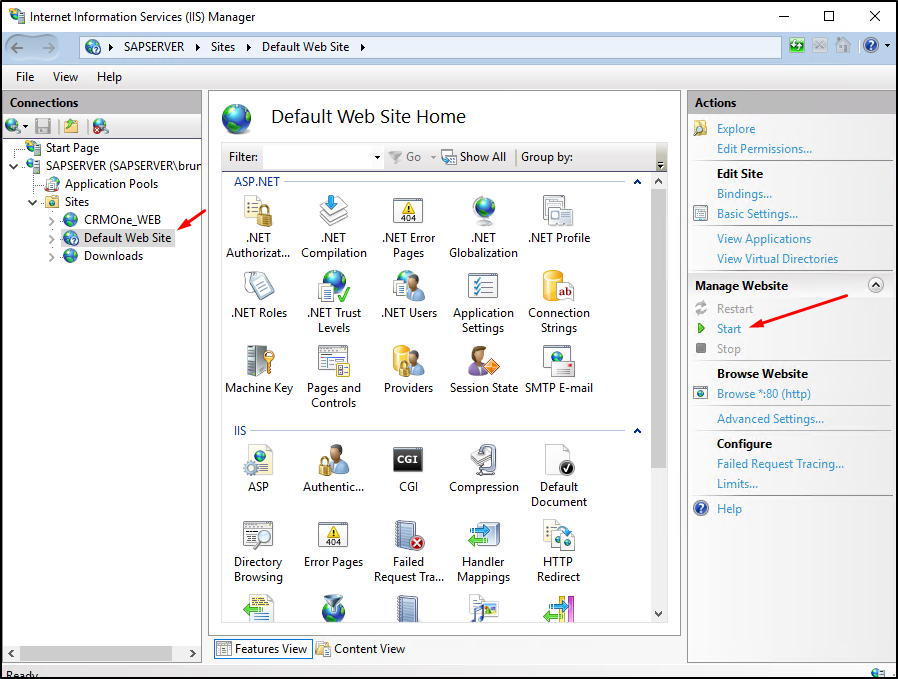
Task: Open the Filter dropdown box
Action: [x=377, y=158]
